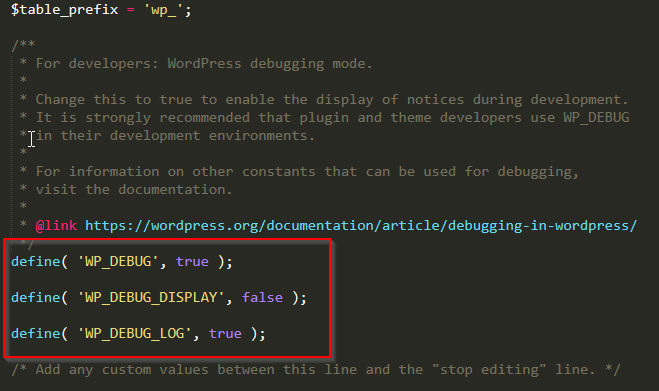659x391 pixels.
Task: Click the 'WP_DEBUG_DISPLAY' constant string
Action: pyautogui.click(x=151, y=298)
